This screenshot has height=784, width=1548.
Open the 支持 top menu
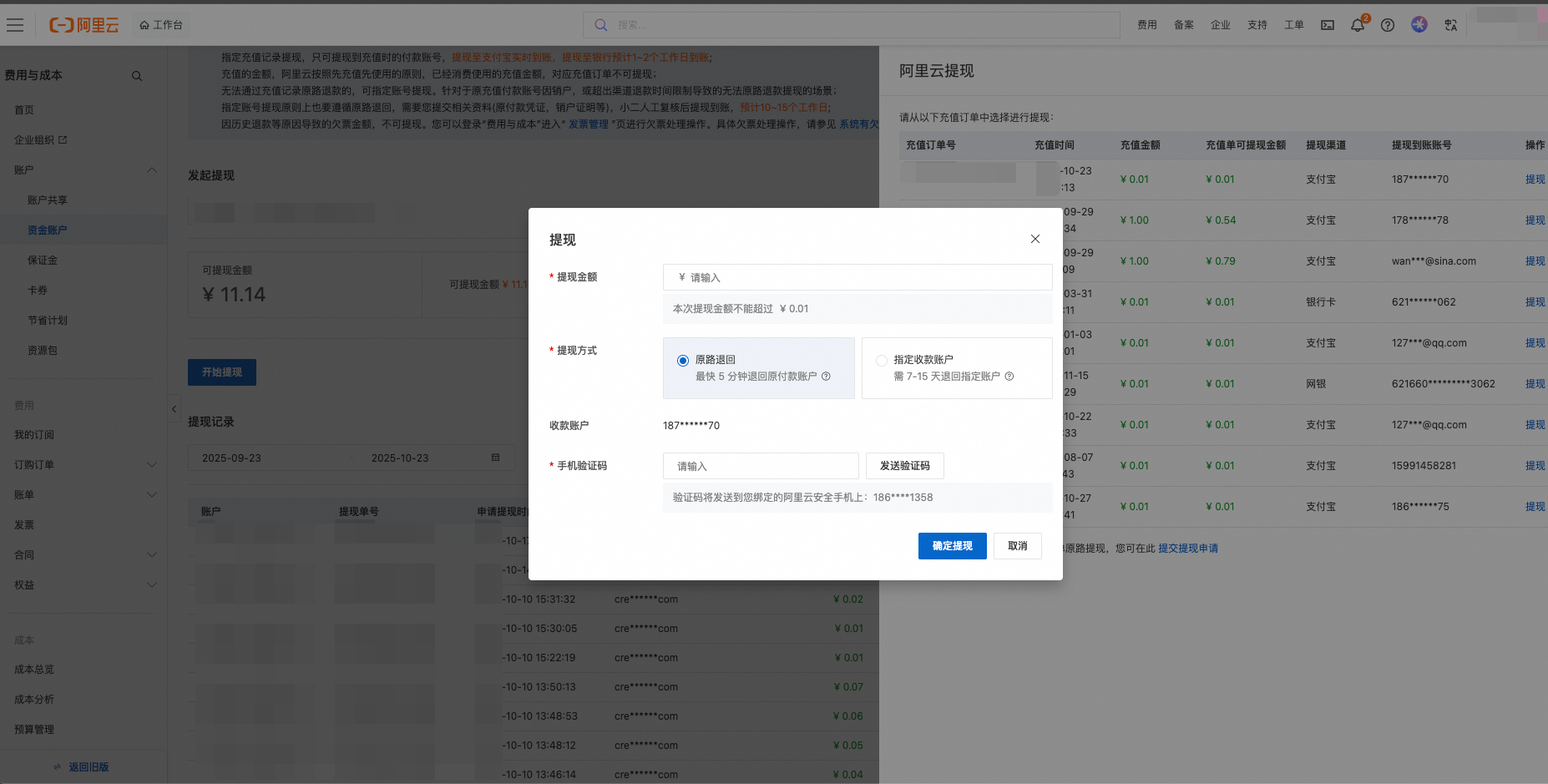[x=1257, y=25]
